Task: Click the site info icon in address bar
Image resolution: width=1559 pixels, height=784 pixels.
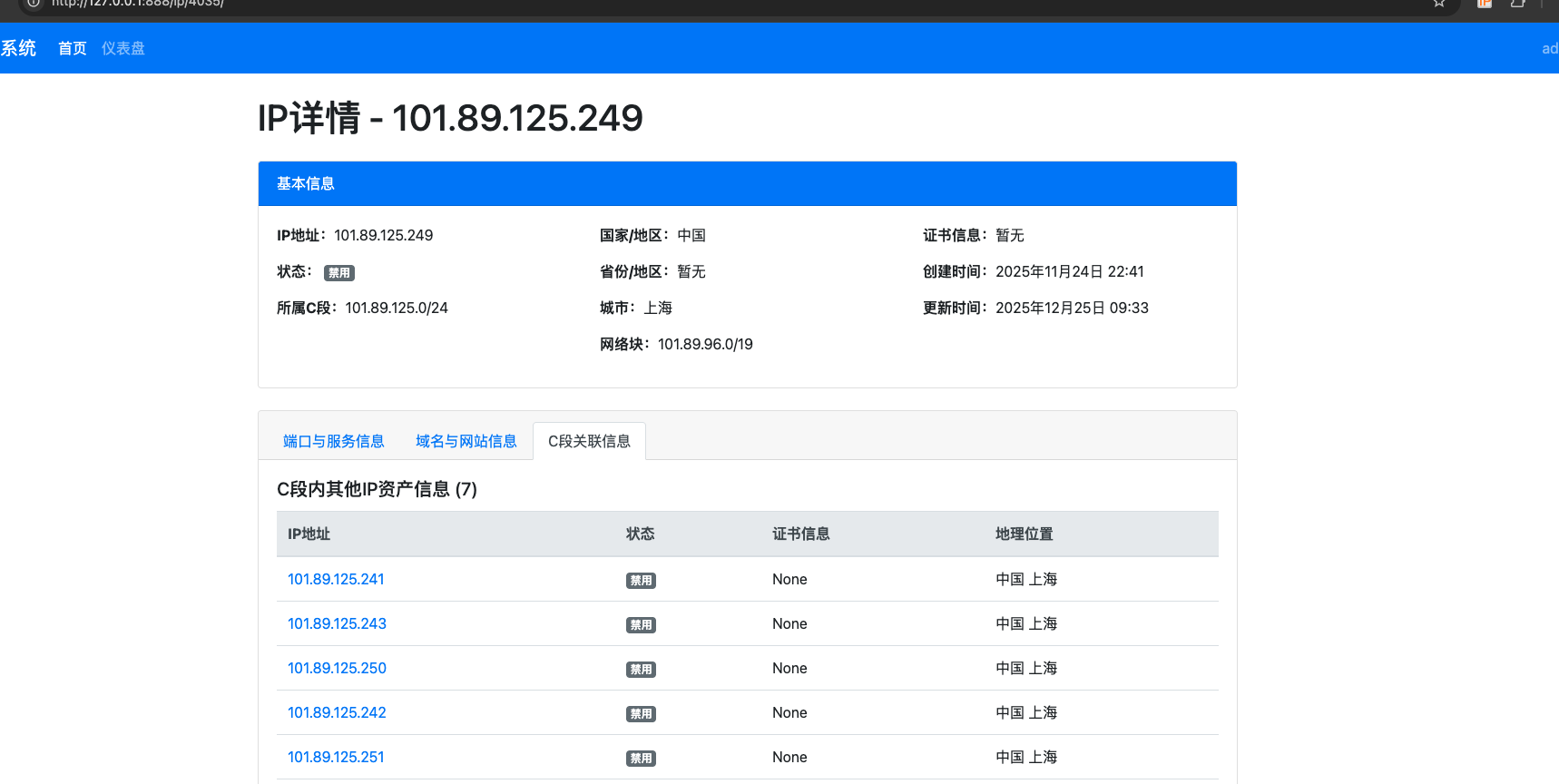Action: click(x=34, y=4)
